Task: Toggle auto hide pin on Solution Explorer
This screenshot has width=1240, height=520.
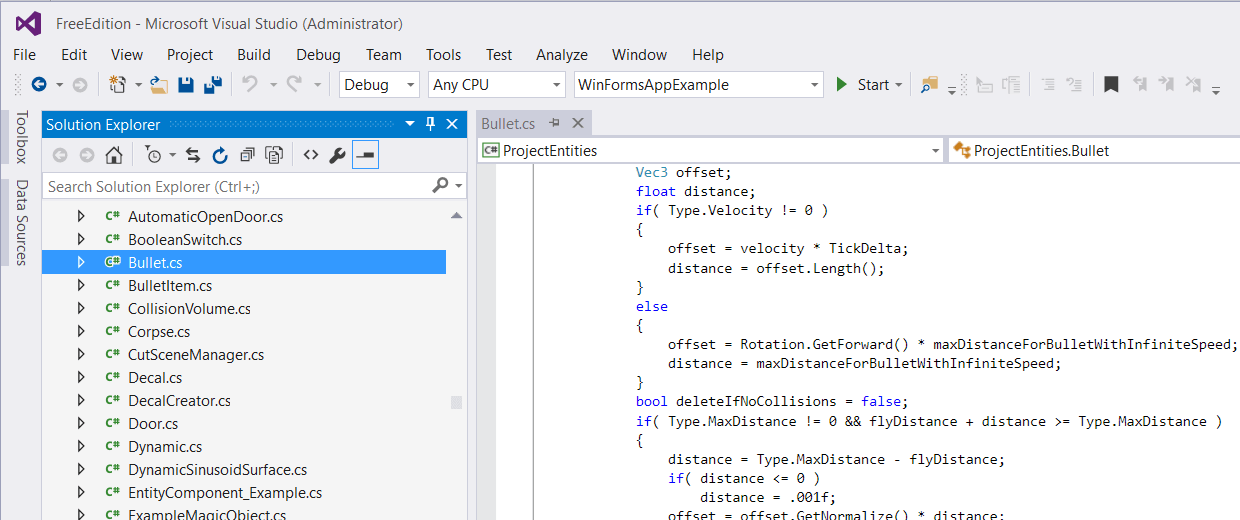Action: click(x=431, y=124)
